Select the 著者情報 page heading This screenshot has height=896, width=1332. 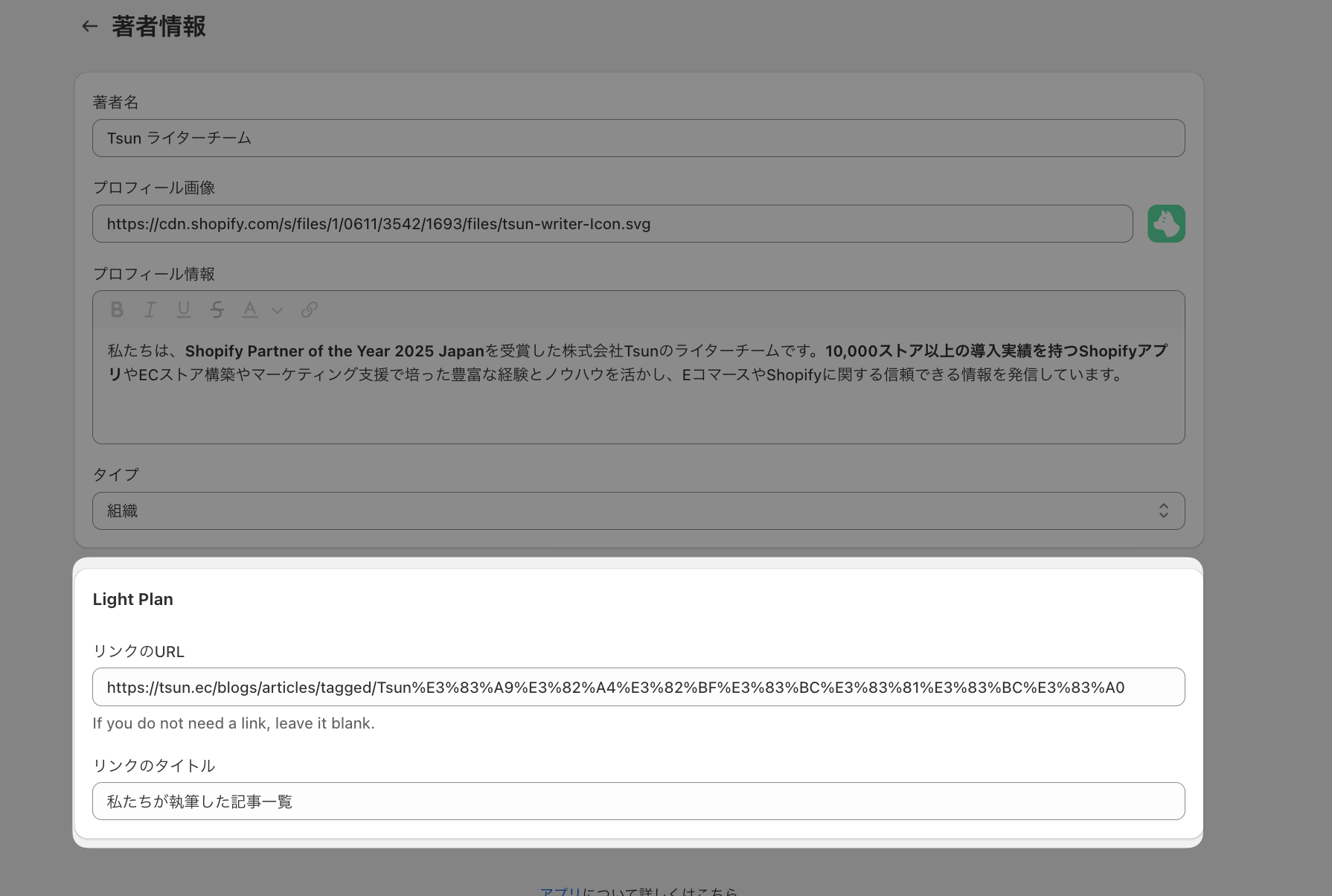(159, 27)
